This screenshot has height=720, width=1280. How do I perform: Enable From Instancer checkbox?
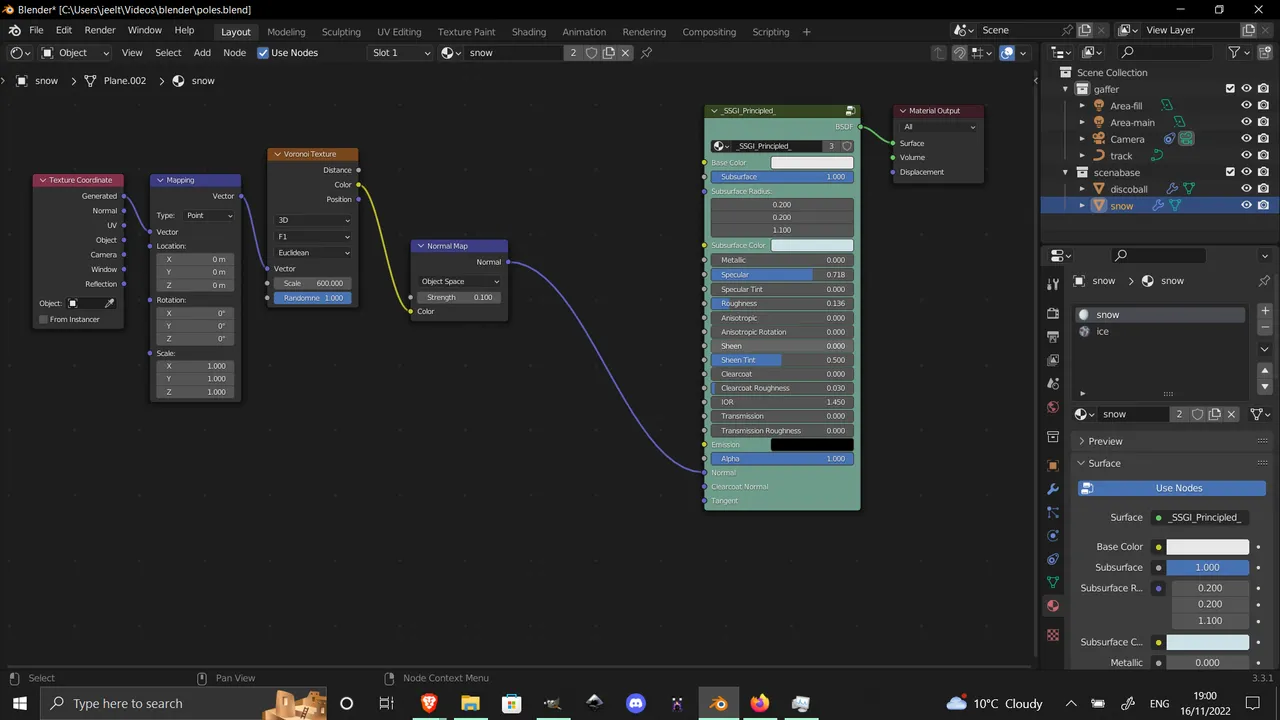tap(43, 319)
